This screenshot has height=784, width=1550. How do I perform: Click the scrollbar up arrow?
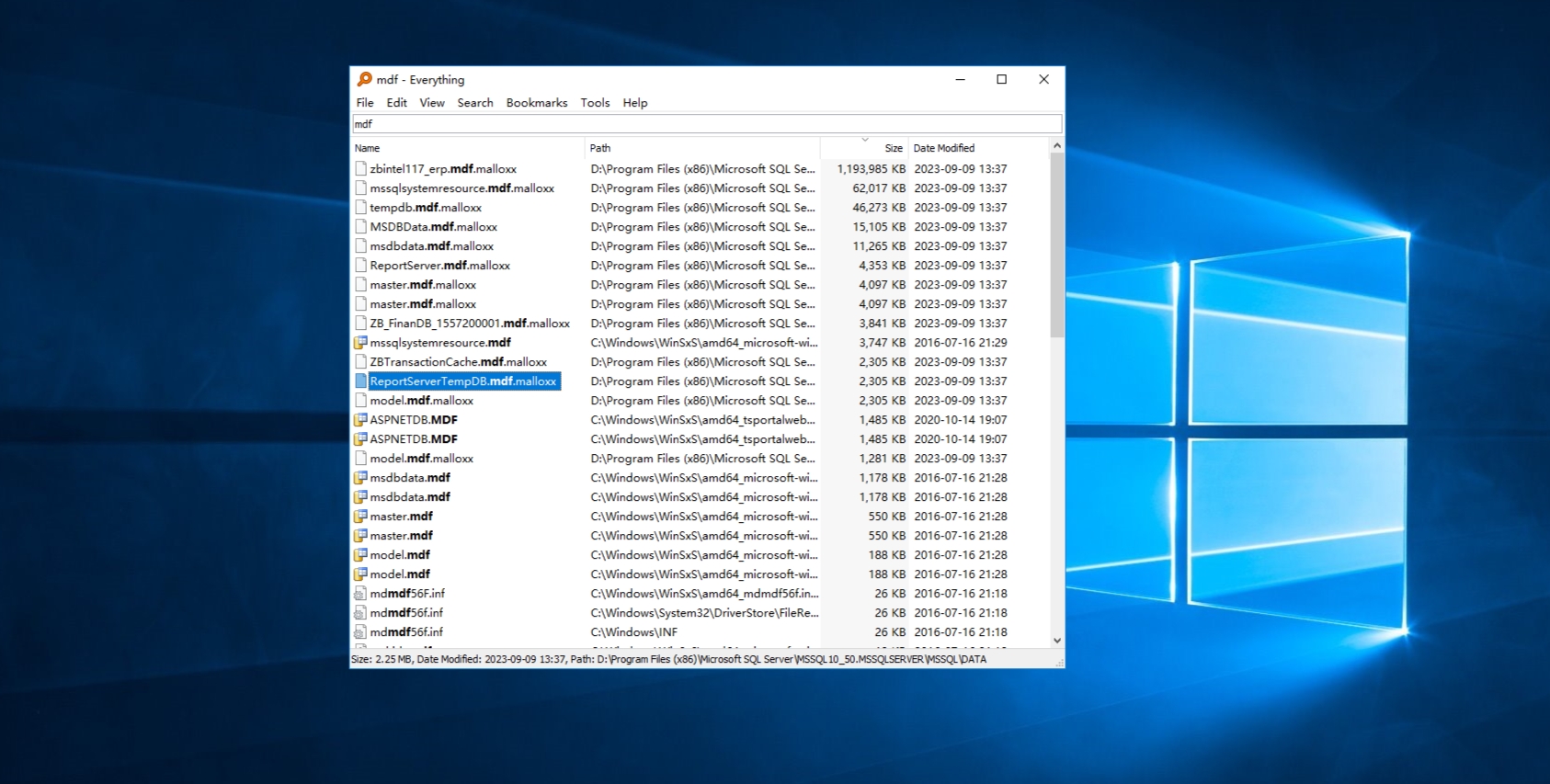(x=1057, y=146)
